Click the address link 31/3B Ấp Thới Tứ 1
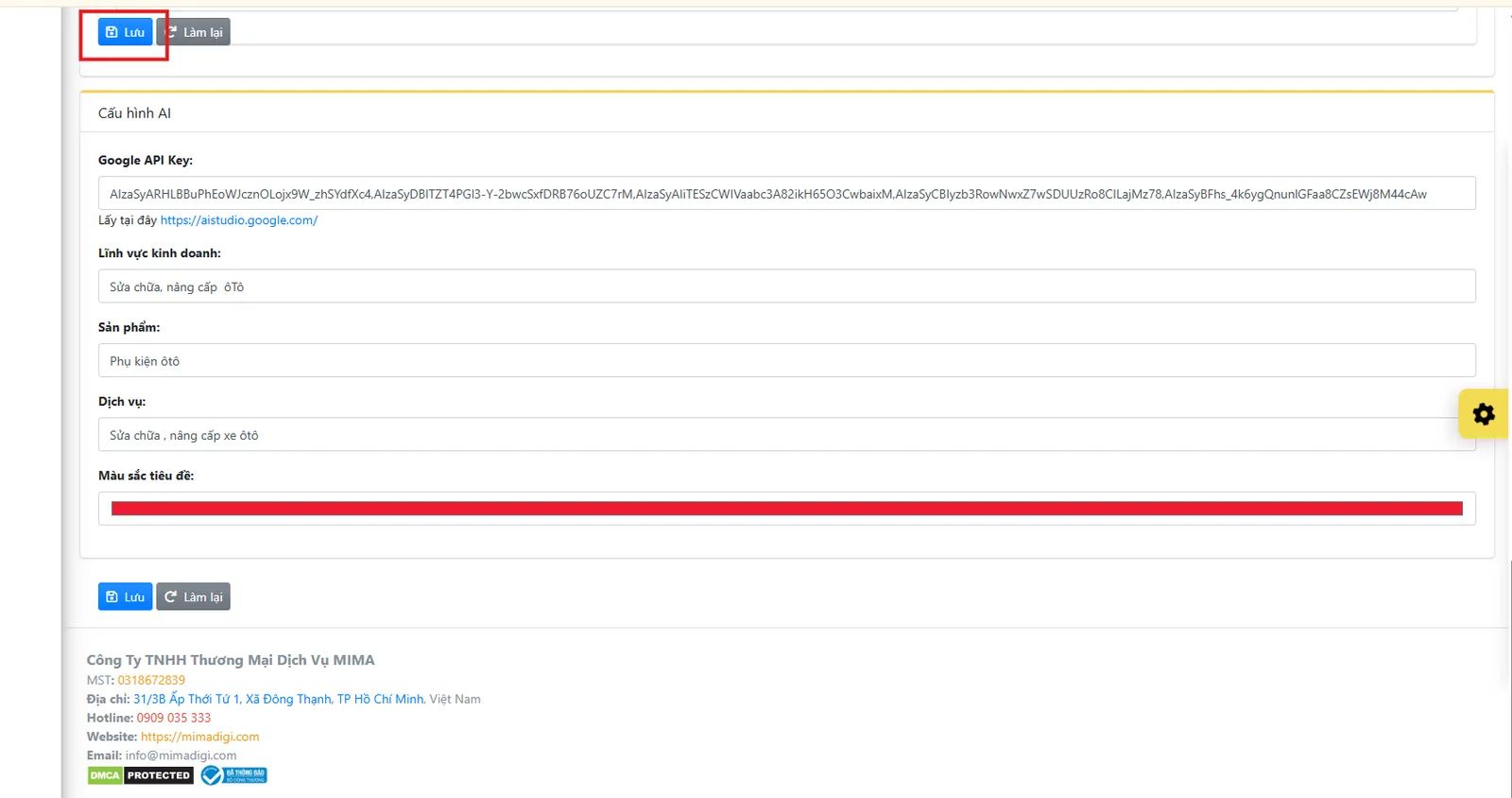Screen dimensions: 1512x798 click(279, 699)
